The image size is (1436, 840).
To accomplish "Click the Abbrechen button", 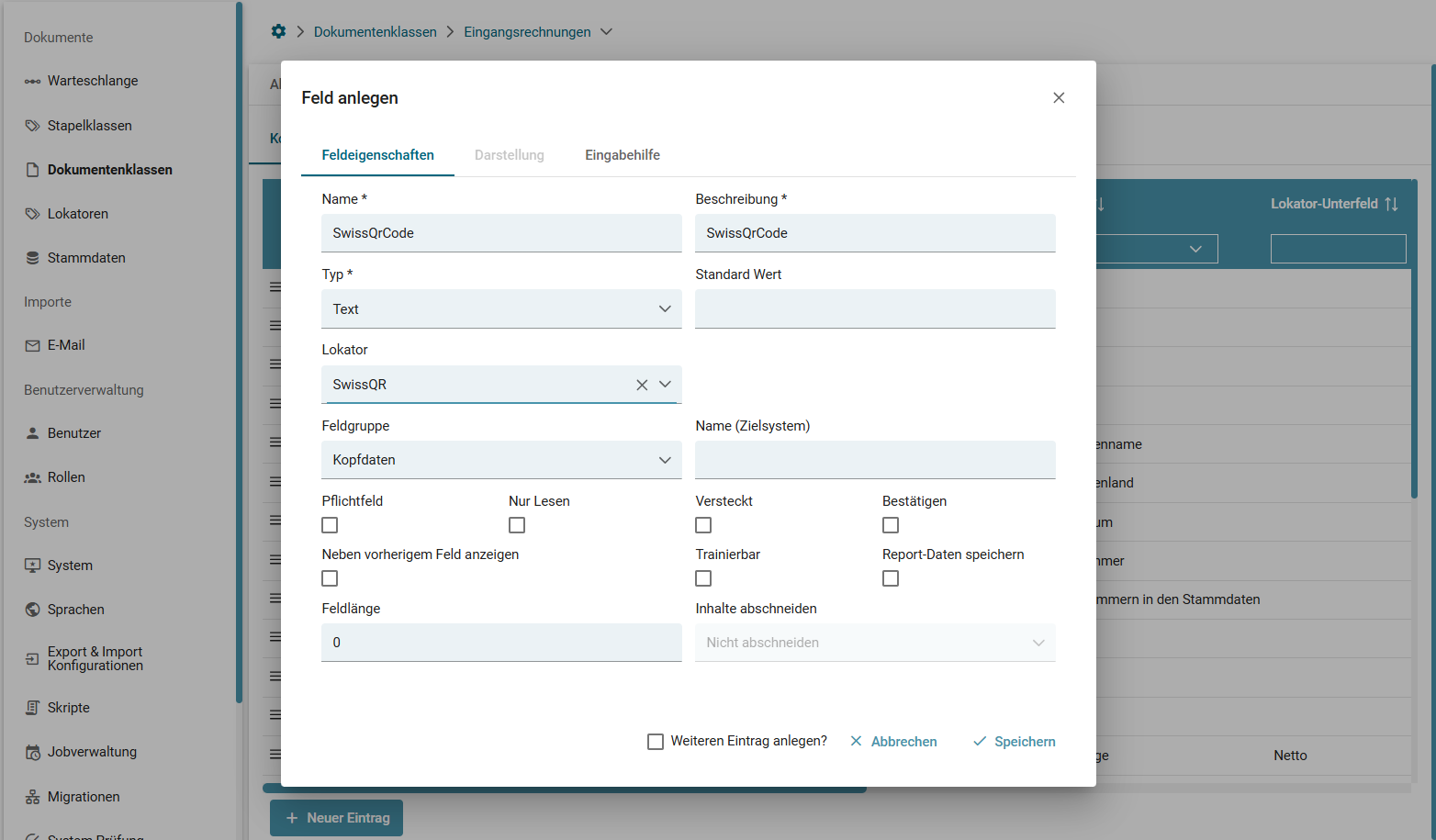I will click(x=893, y=742).
